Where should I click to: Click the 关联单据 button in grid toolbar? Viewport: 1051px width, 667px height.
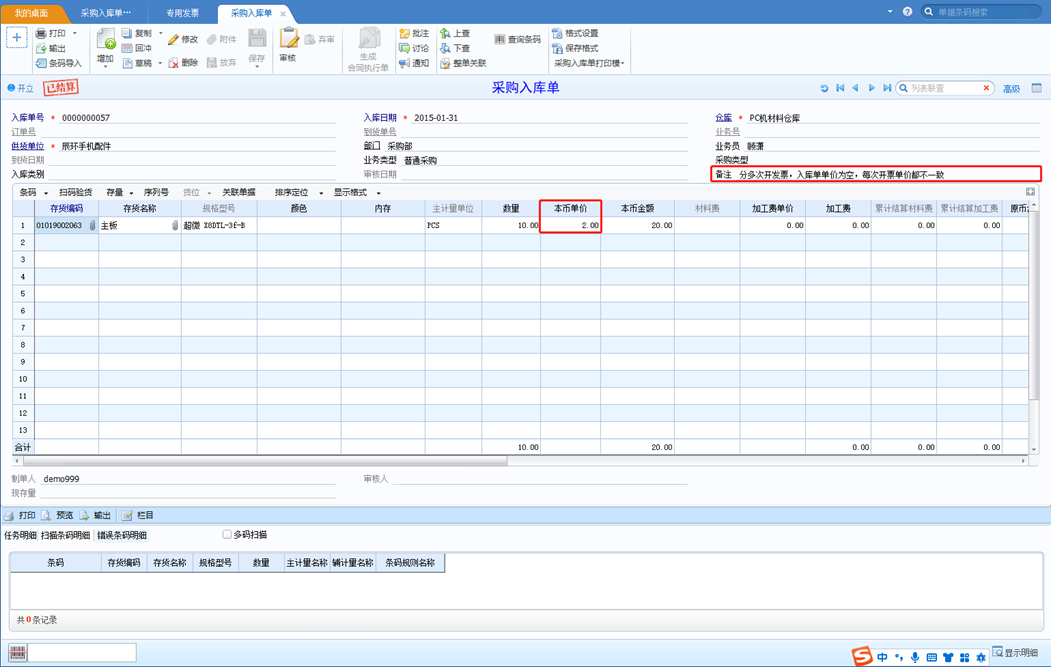click(239, 192)
